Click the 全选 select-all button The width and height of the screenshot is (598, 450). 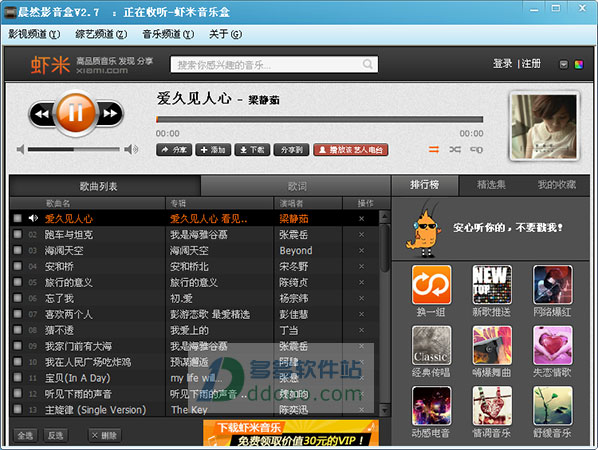coord(26,435)
